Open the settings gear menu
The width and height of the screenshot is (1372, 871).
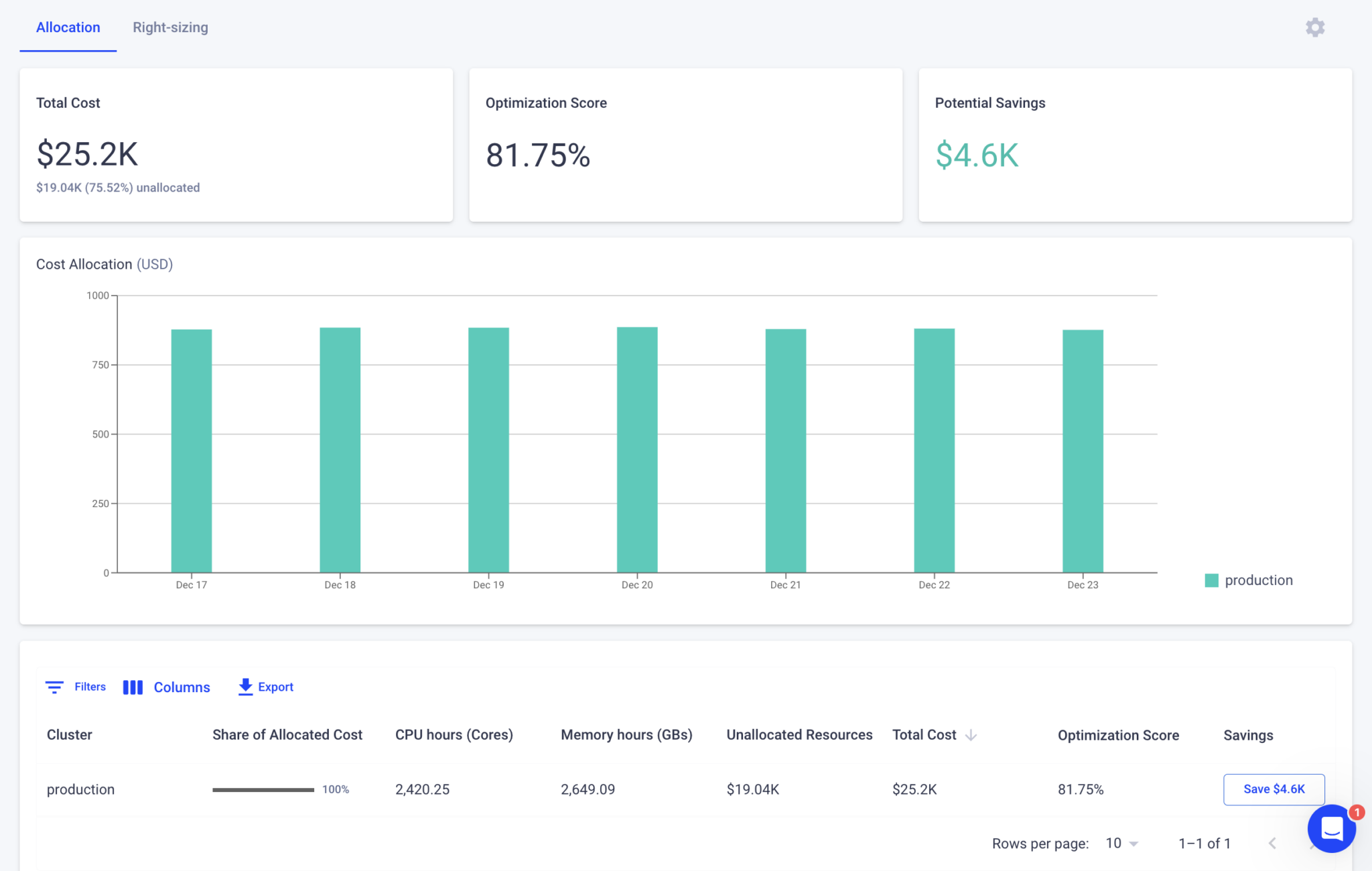[1314, 27]
